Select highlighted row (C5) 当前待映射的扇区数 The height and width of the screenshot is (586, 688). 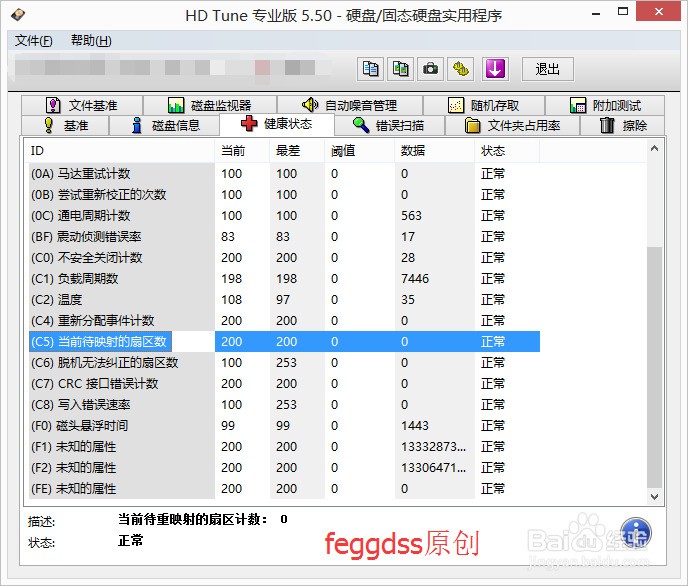tap(284, 342)
